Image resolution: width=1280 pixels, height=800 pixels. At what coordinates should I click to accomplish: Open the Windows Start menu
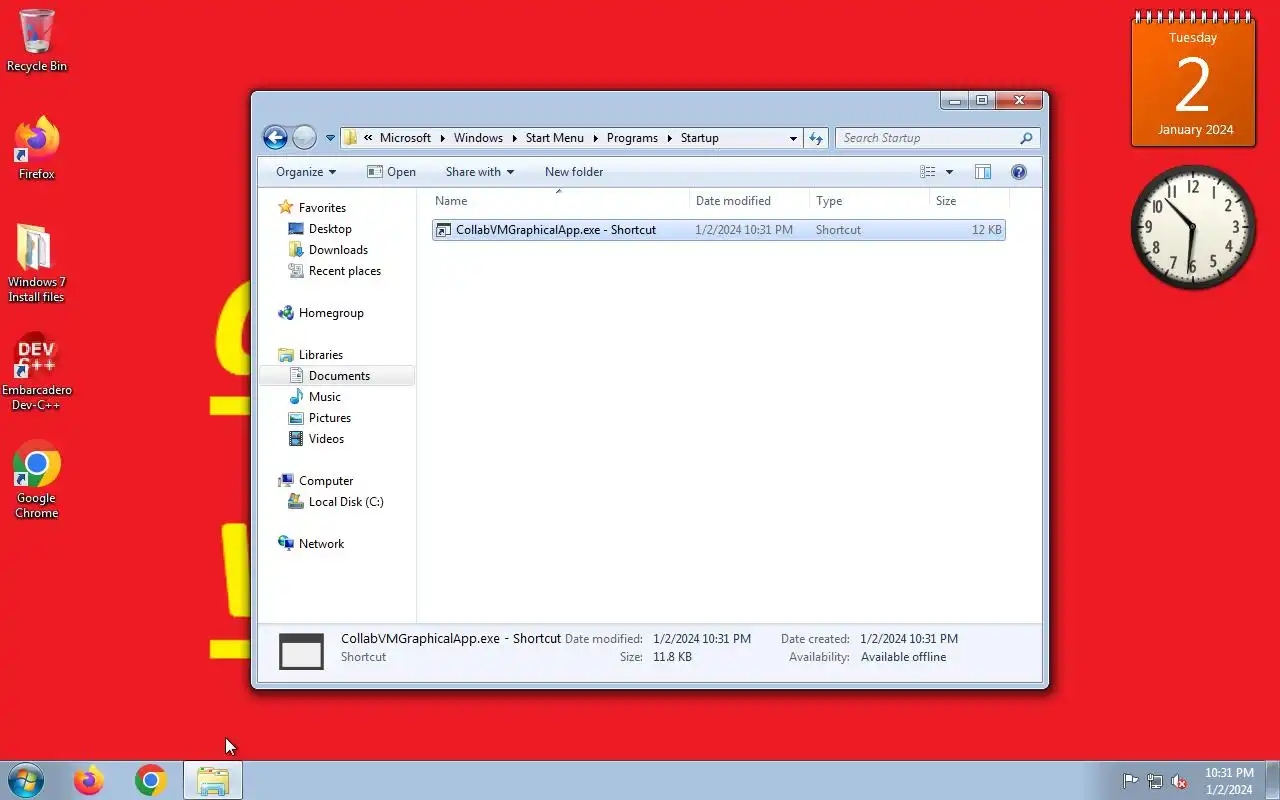pyautogui.click(x=25, y=780)
